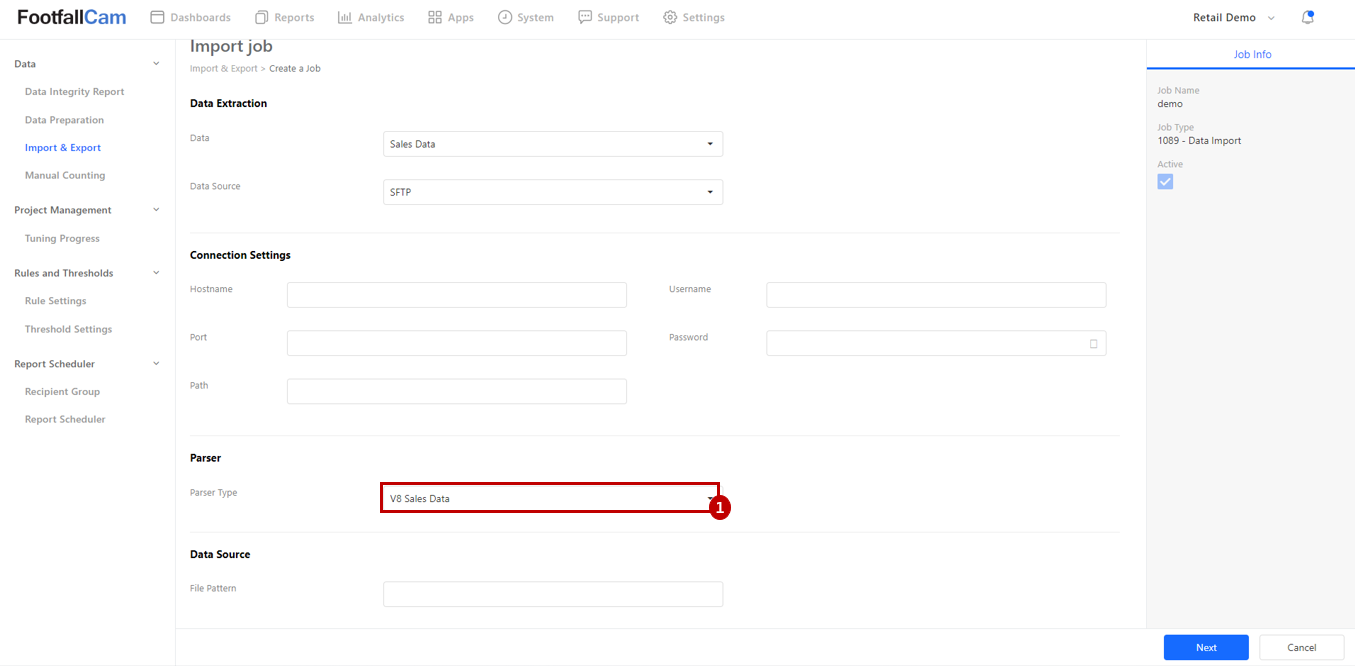
Task: Open the Data dropdown showing Sales Data
Action: point(552,144)
